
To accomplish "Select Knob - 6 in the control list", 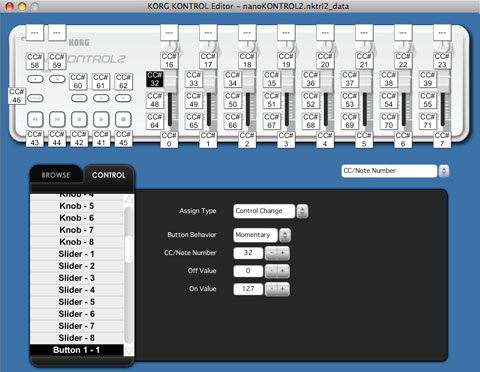I will tap(77, 218).
